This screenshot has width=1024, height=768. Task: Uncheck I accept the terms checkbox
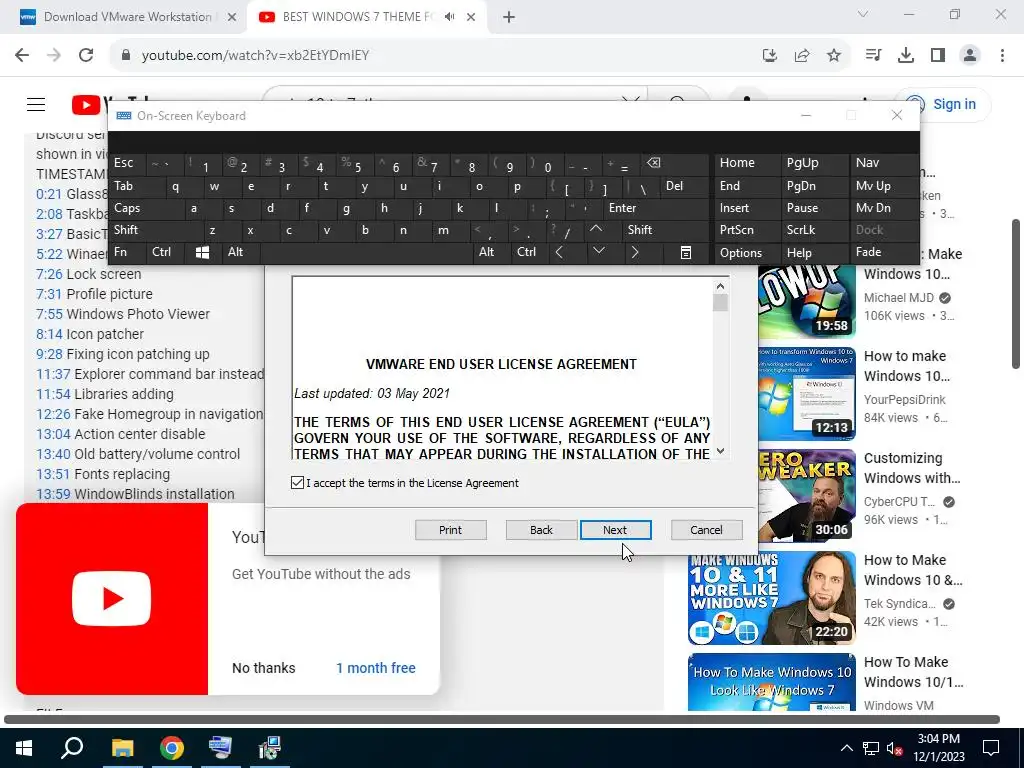click(x=297, y=483)
